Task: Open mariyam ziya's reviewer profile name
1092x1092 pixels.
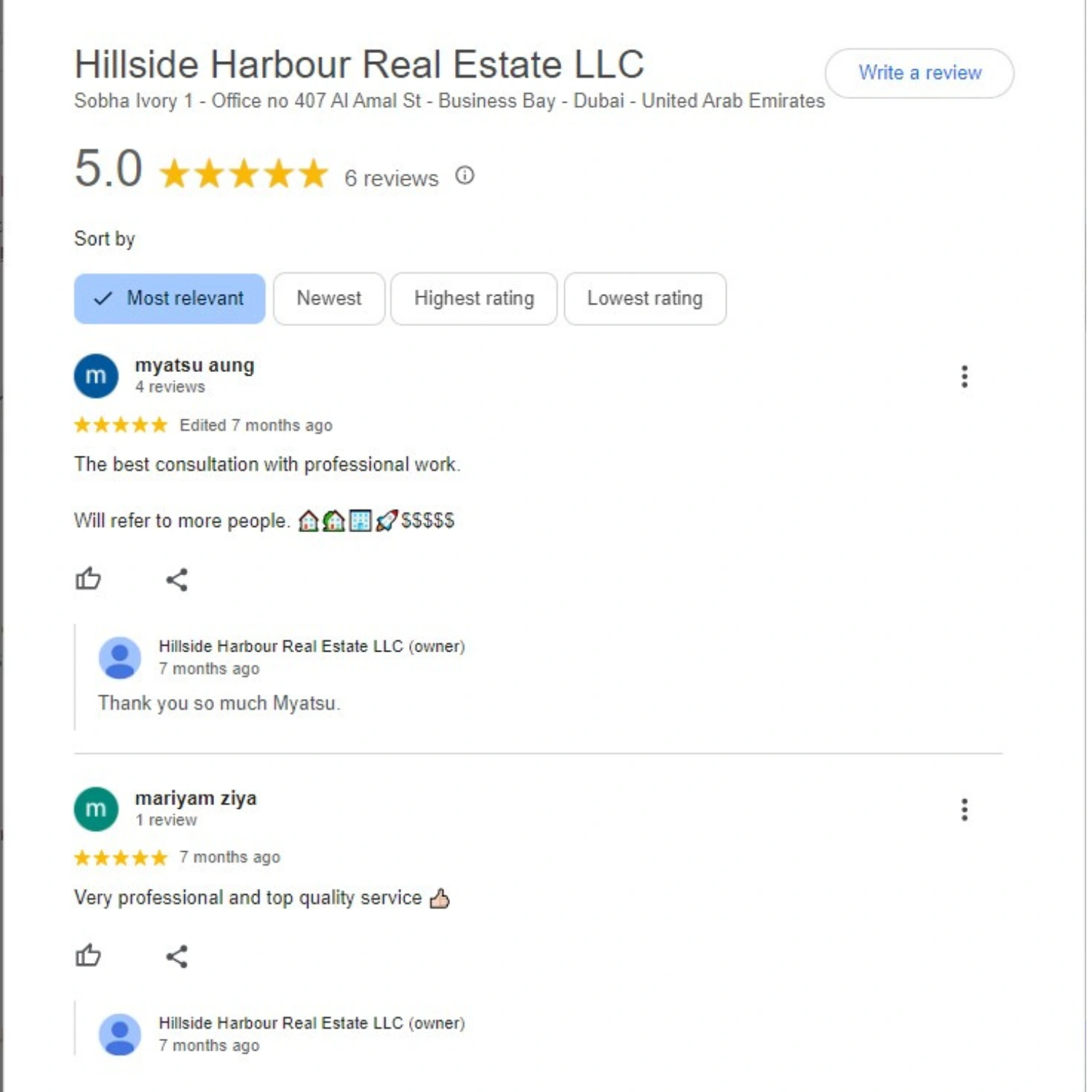Action: click(196, 799)
